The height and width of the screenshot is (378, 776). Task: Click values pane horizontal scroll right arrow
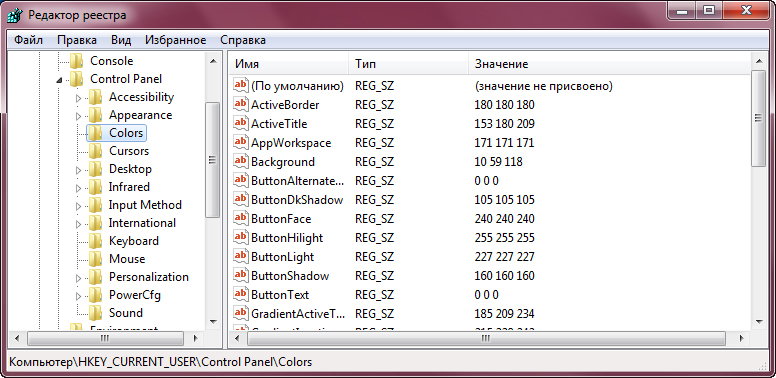click(x=742, y=338)
